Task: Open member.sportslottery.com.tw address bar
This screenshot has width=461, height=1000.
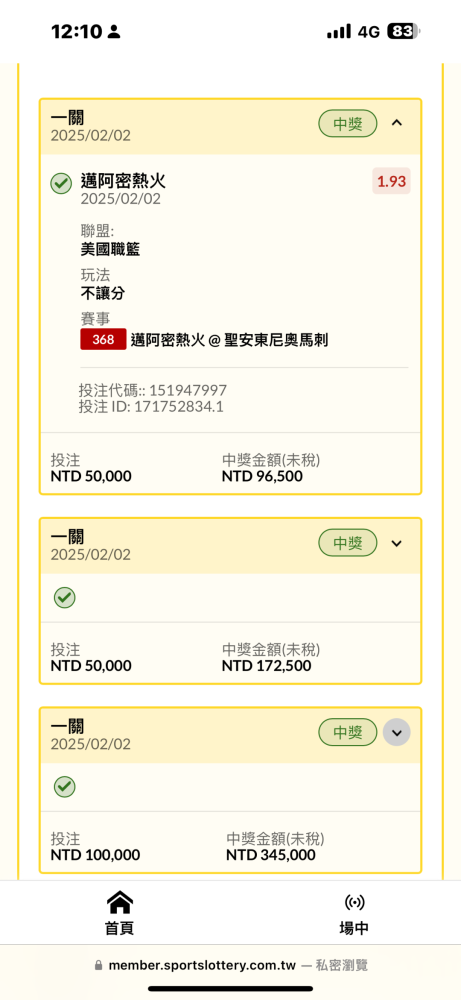Action: [230, 966]
